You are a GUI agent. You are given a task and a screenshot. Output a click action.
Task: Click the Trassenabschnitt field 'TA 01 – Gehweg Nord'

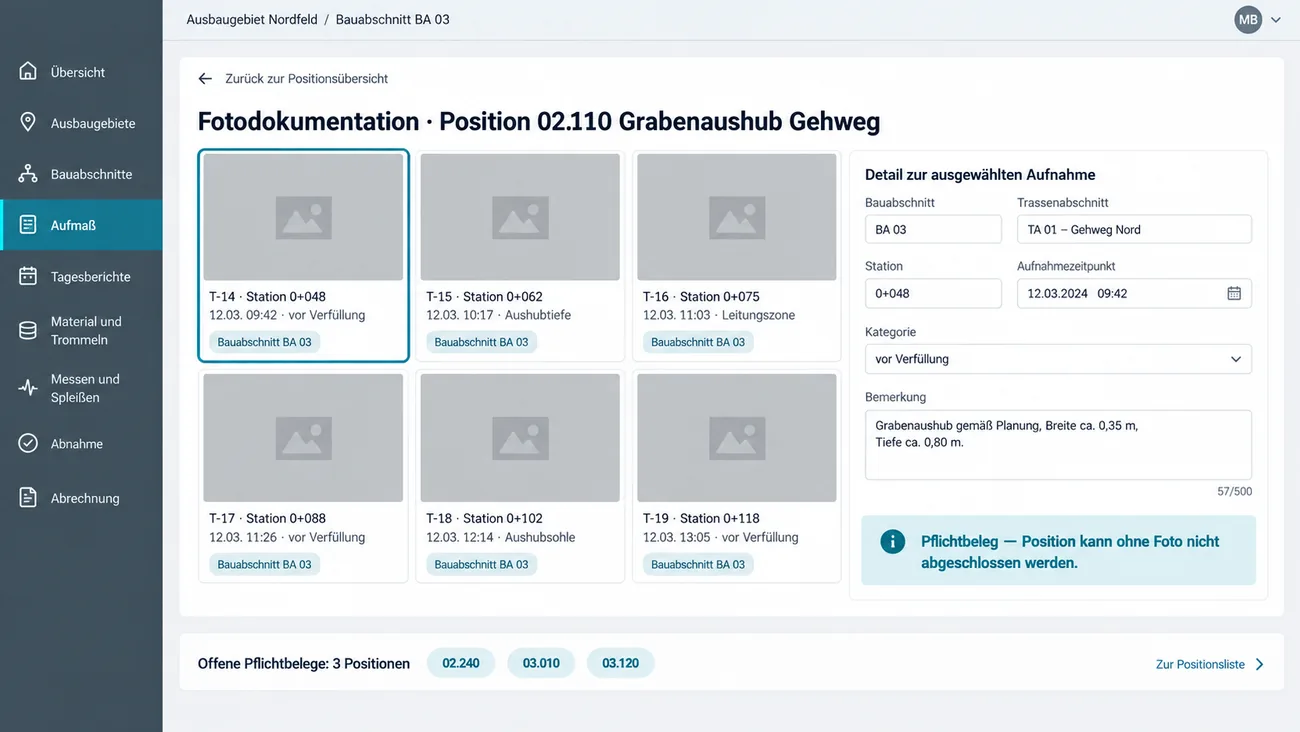coord(1134,229)
